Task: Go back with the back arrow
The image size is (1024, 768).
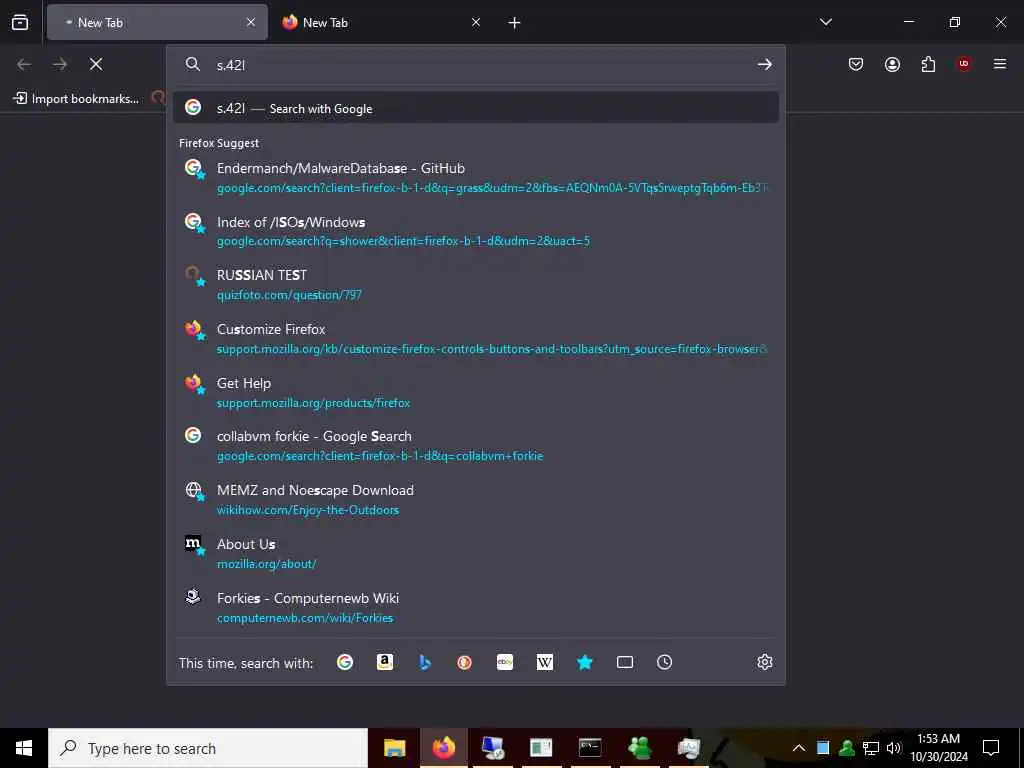Action: pos(24,64)
